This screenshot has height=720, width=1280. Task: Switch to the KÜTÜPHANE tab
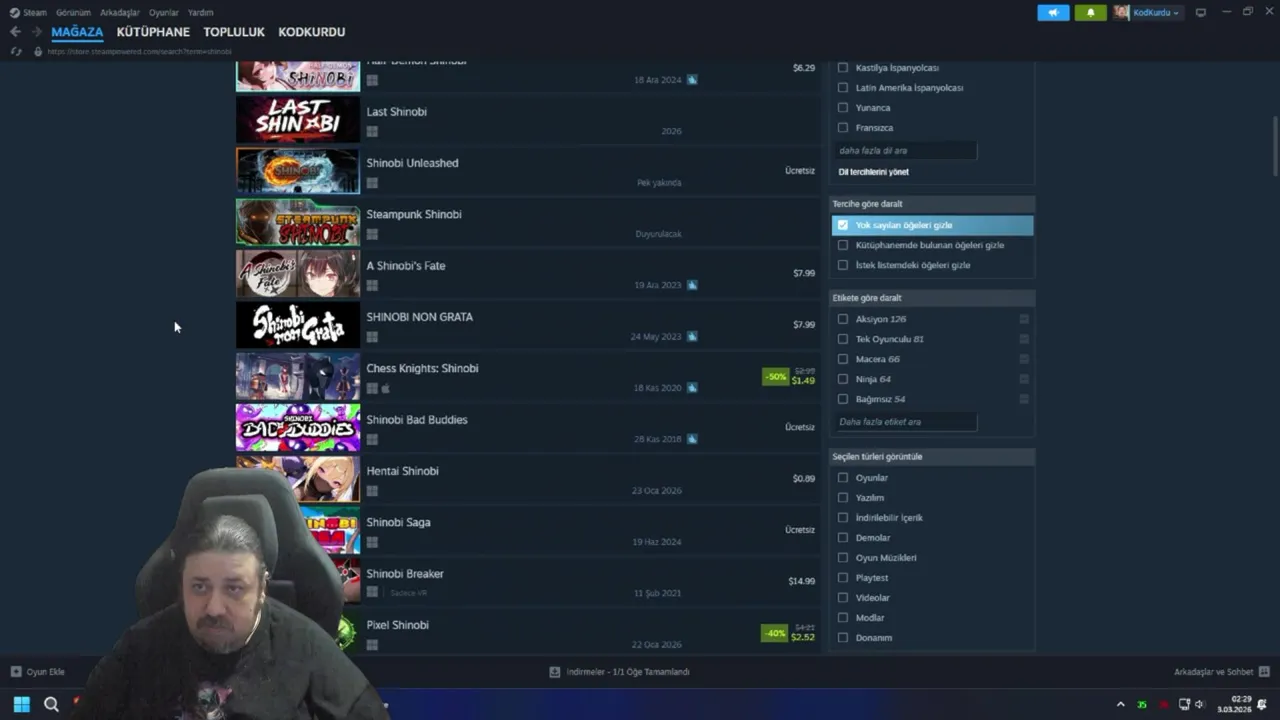click(153, 32)
